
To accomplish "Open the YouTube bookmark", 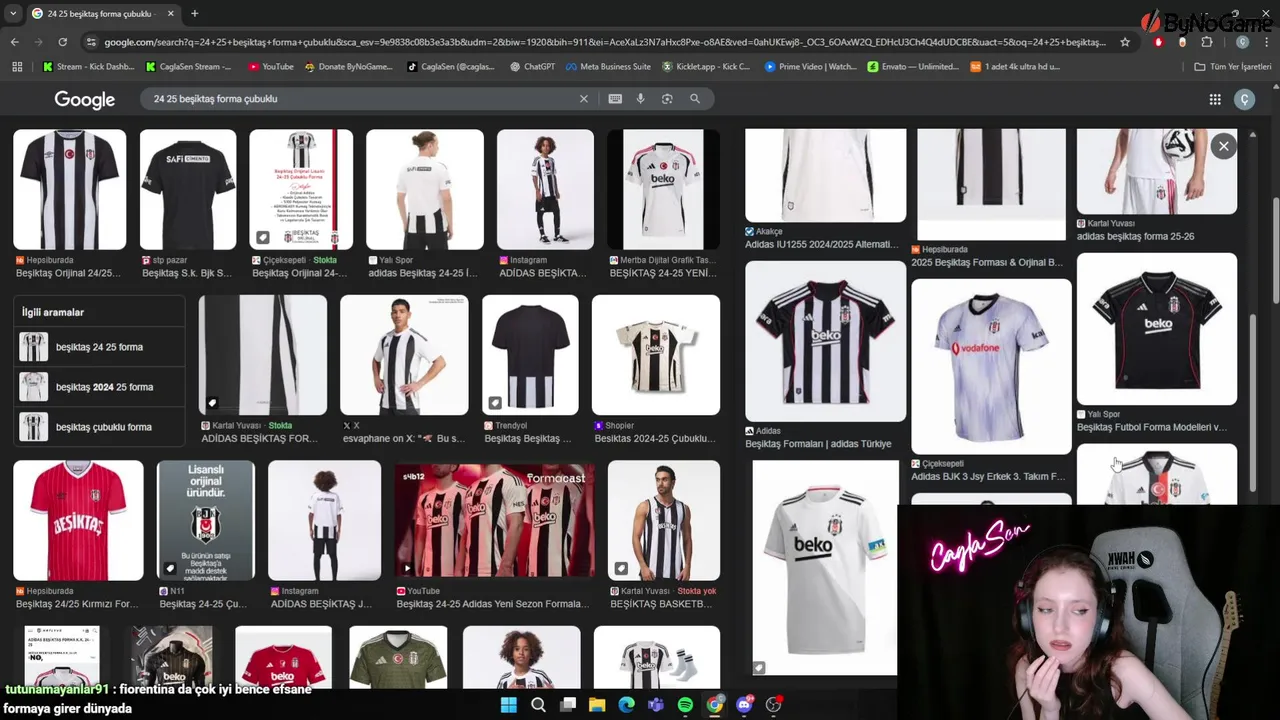I will (270, 67).
